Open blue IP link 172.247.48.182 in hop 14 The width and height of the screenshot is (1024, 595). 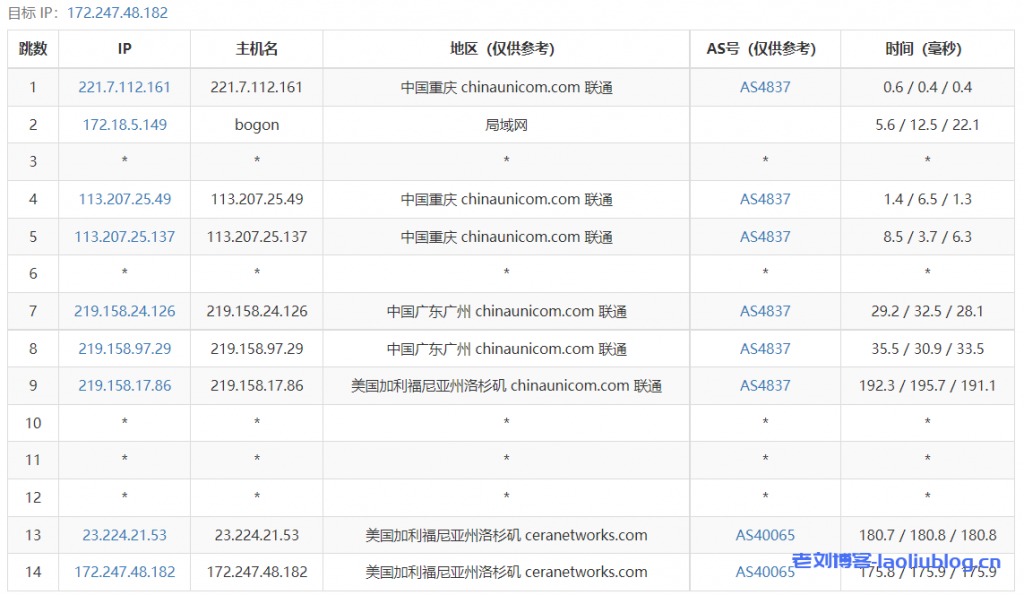pyautogui.click(x=124, y=572)
